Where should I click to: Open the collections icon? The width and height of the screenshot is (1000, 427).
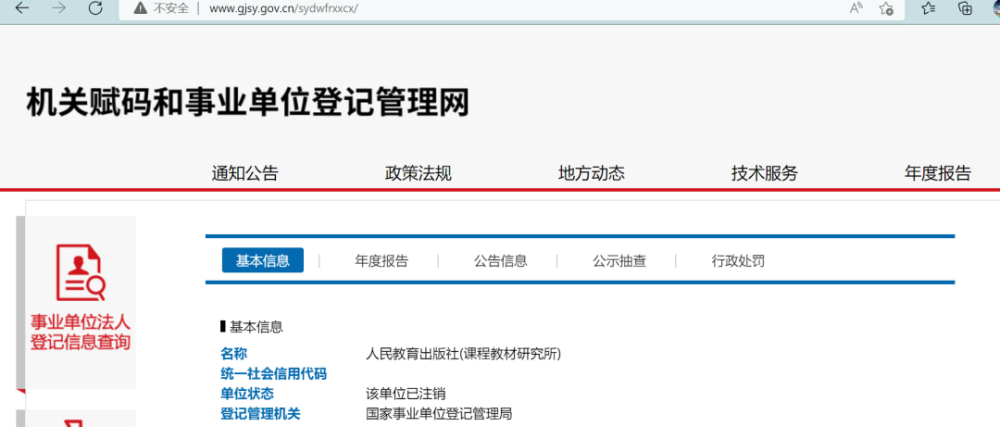(966, 8)
